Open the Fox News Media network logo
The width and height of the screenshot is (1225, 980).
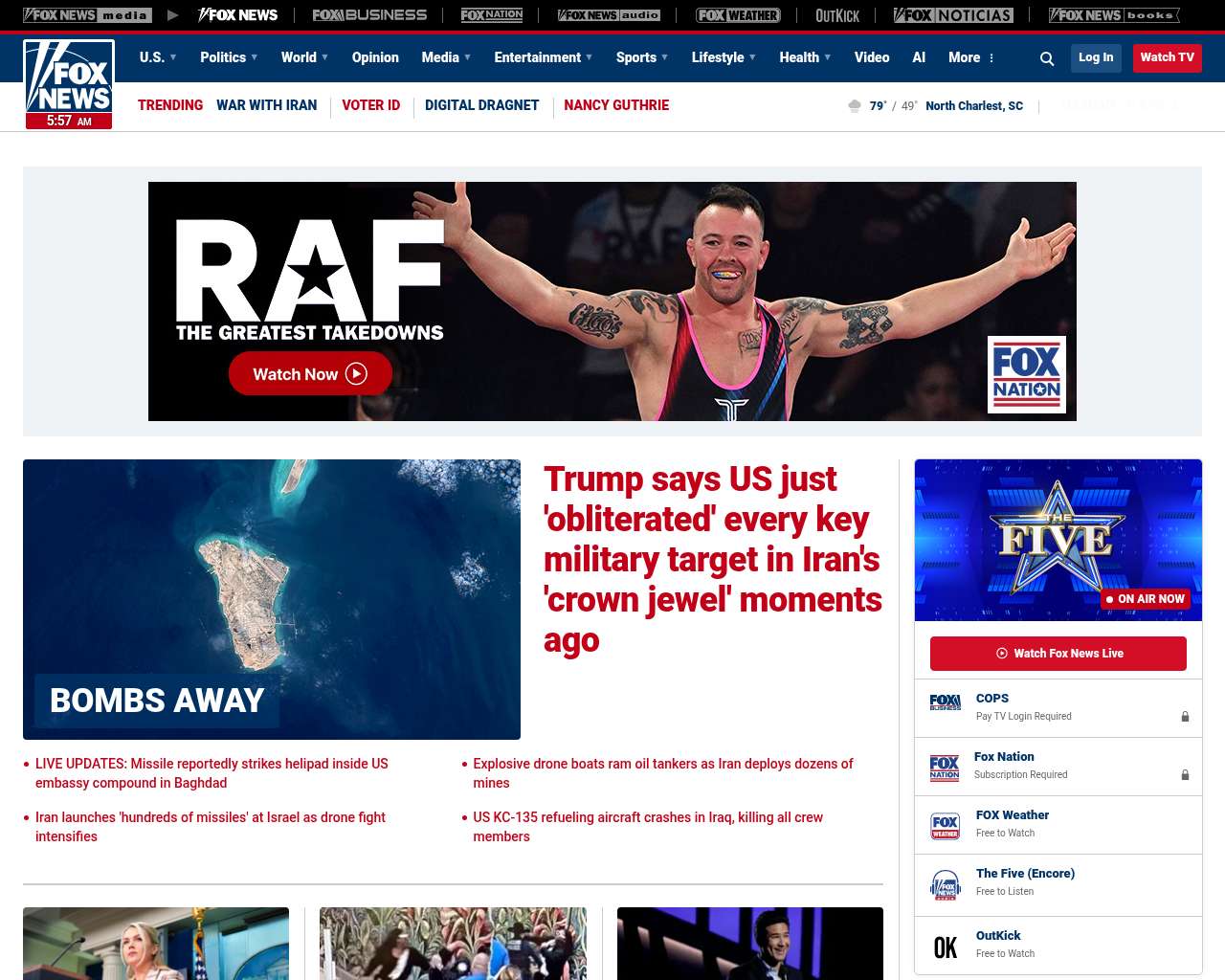click(x=87, y=15)
